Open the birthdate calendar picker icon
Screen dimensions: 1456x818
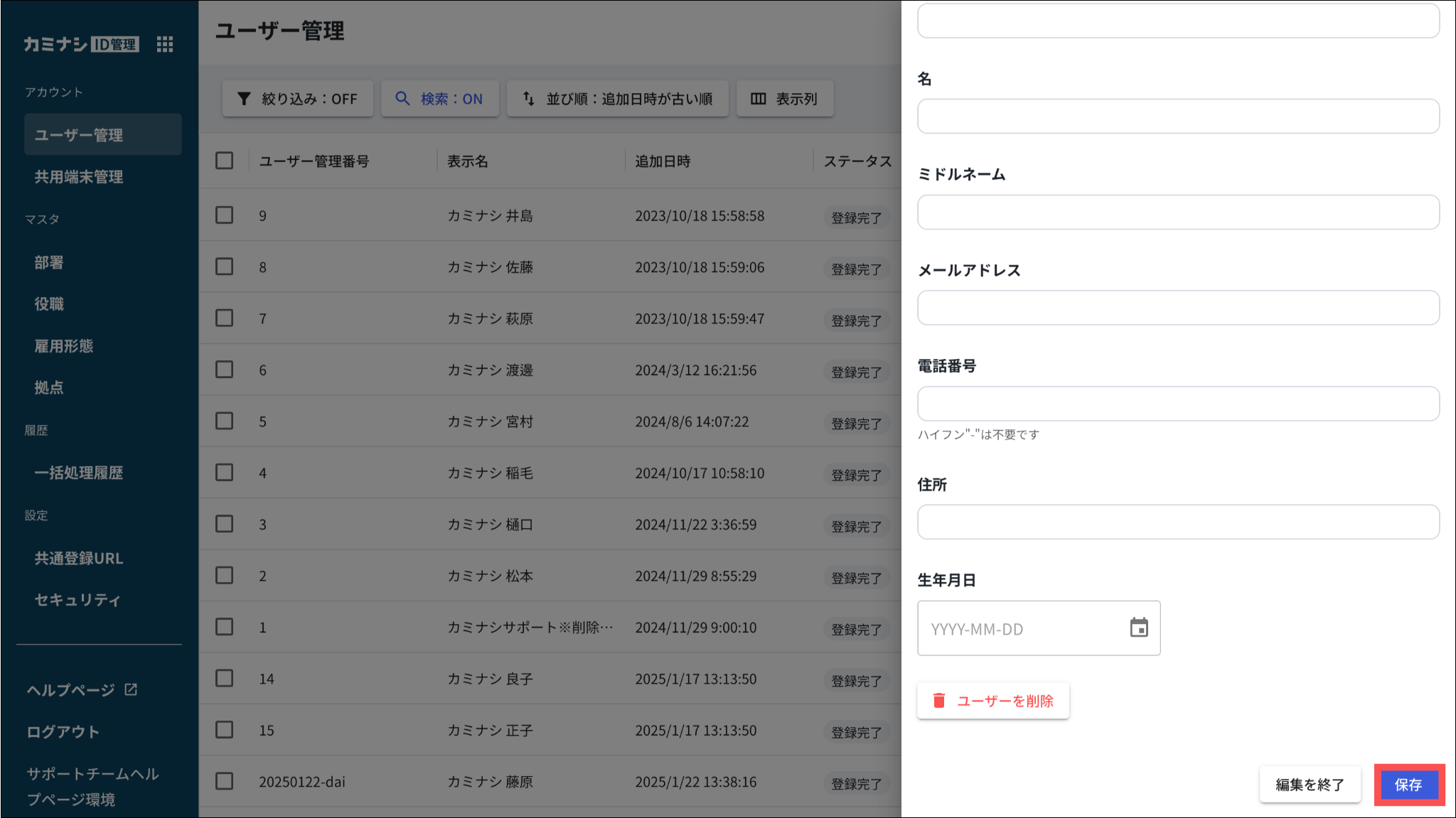(1139, 628)
